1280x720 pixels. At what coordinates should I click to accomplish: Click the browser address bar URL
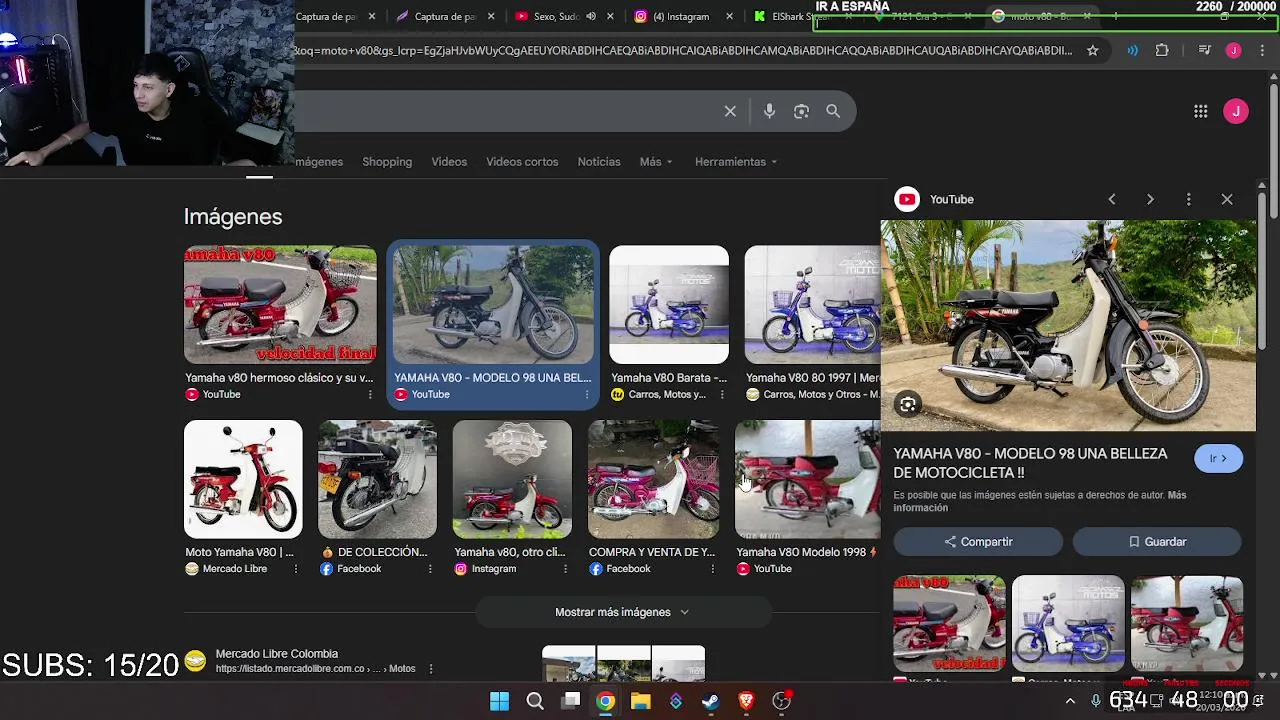tap(682, 50)
